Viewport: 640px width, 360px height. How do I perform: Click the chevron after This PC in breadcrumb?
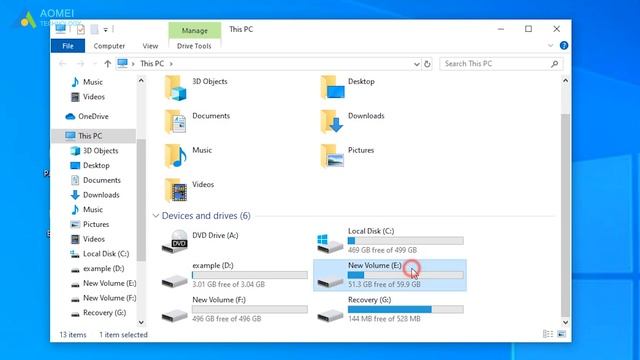[171, 64]
